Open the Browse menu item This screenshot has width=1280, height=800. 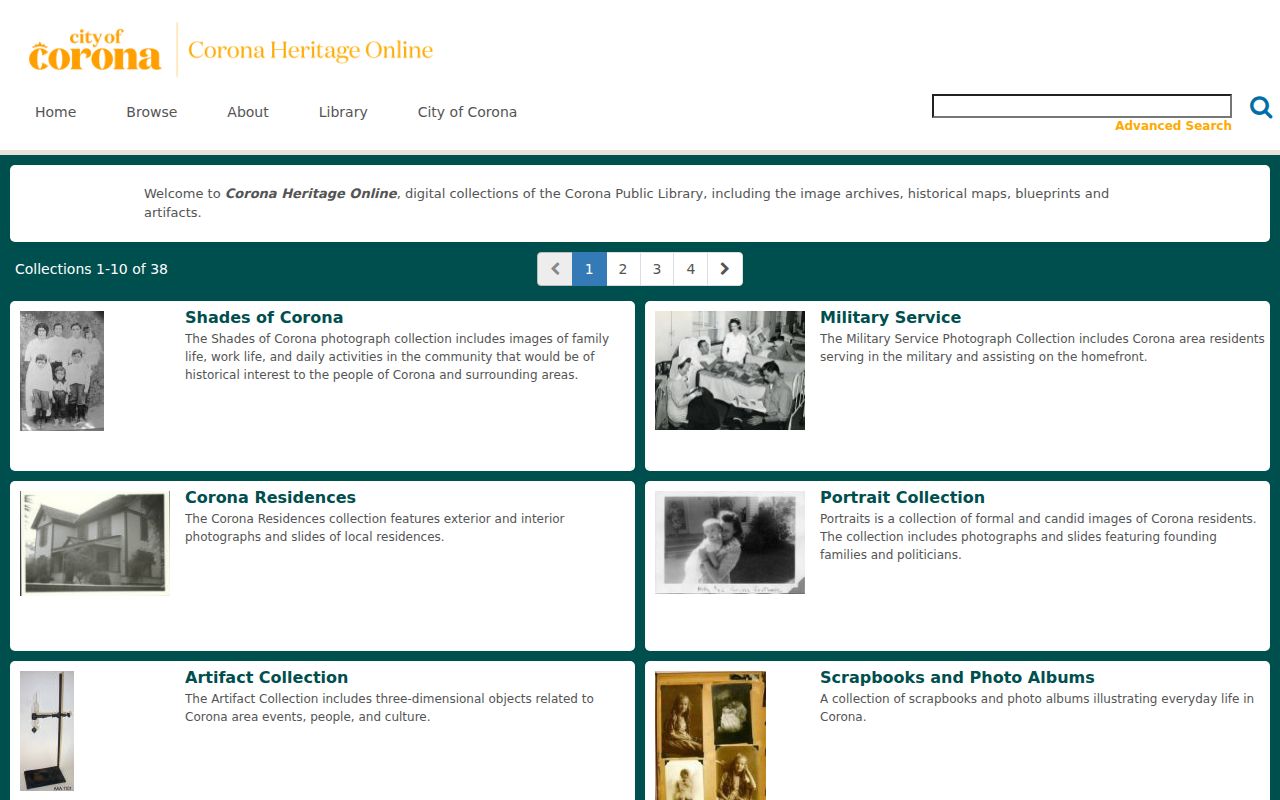(x=152, y=112)
